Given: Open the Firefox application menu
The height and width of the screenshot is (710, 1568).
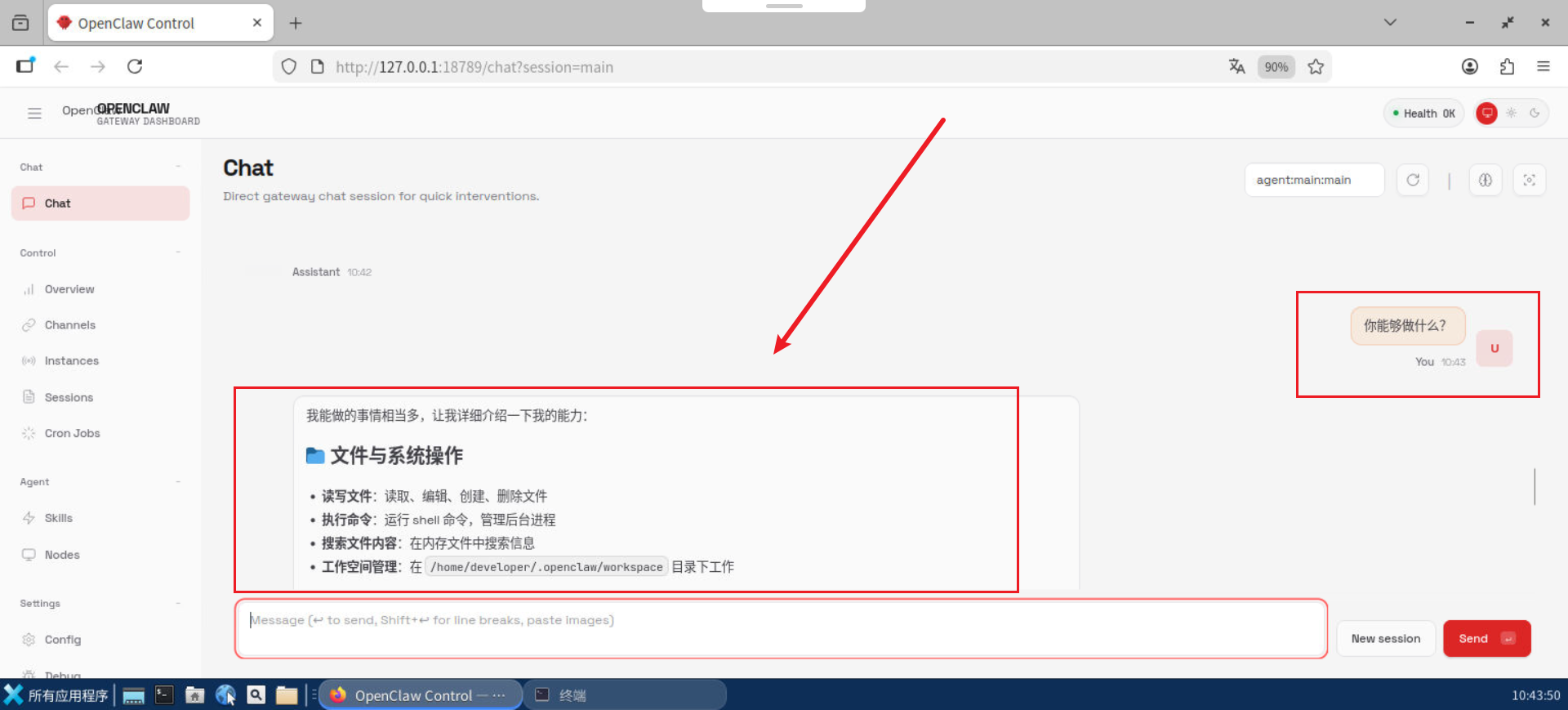Looking at the screenshot, I should (1543, 67).
